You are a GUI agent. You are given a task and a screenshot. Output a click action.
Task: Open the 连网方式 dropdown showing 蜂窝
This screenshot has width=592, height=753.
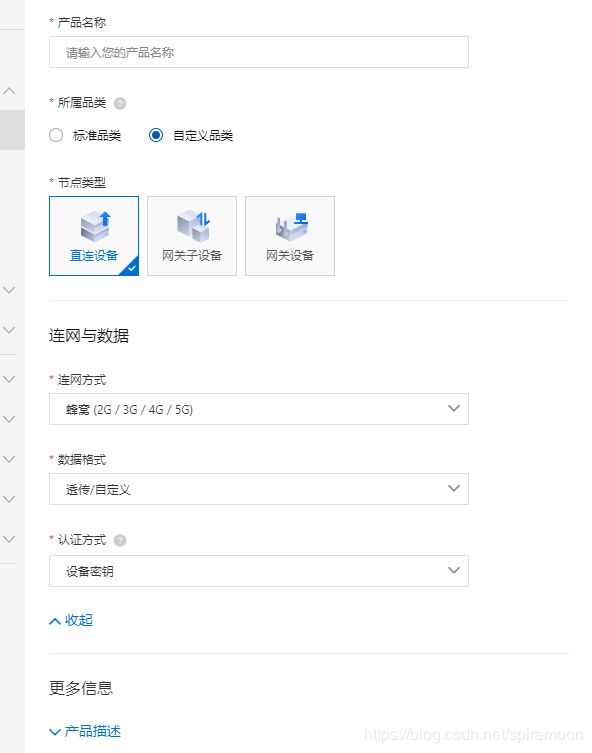tap(258, 409)
